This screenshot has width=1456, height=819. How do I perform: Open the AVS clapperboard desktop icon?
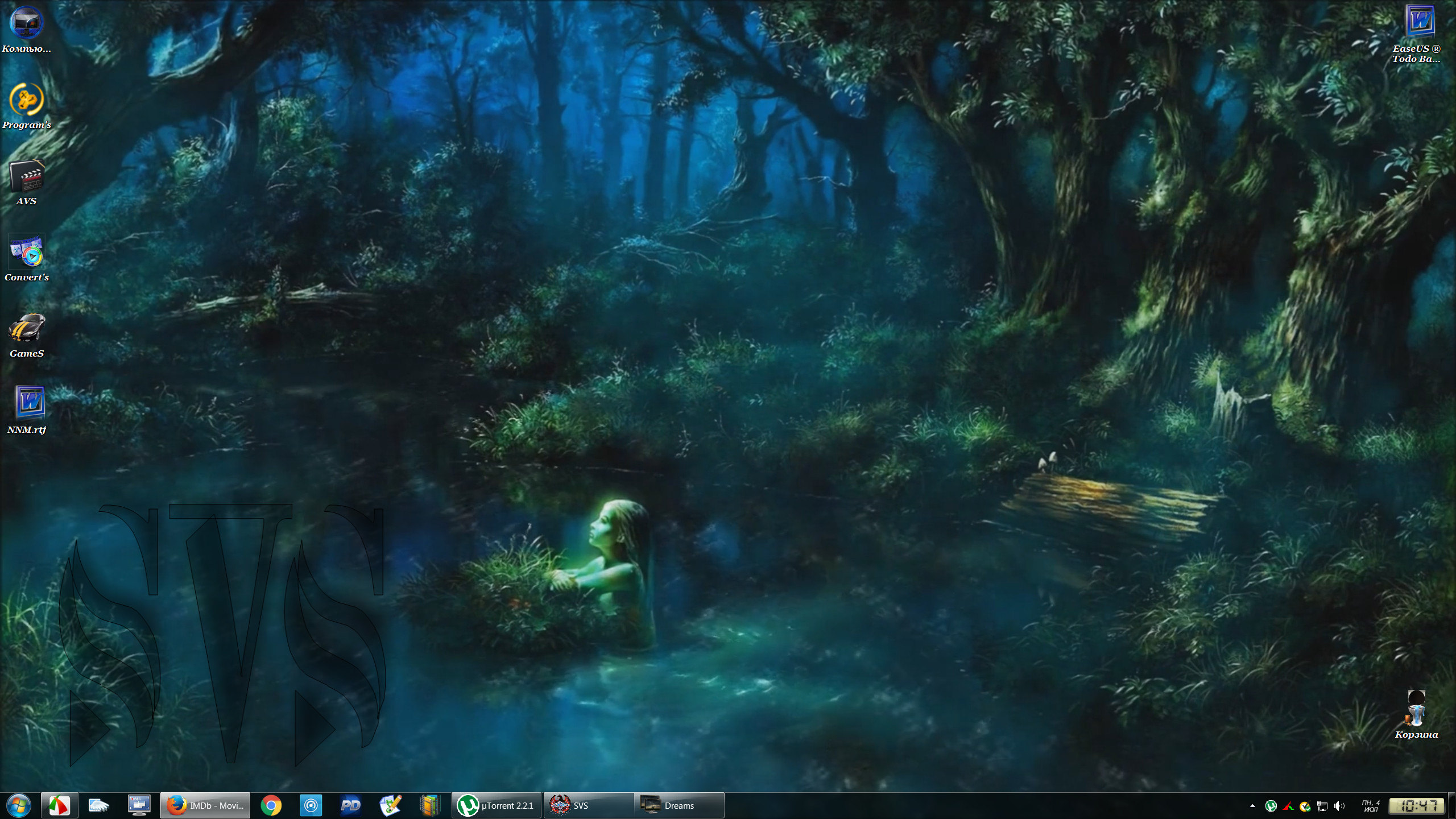(x=26, y=182)
